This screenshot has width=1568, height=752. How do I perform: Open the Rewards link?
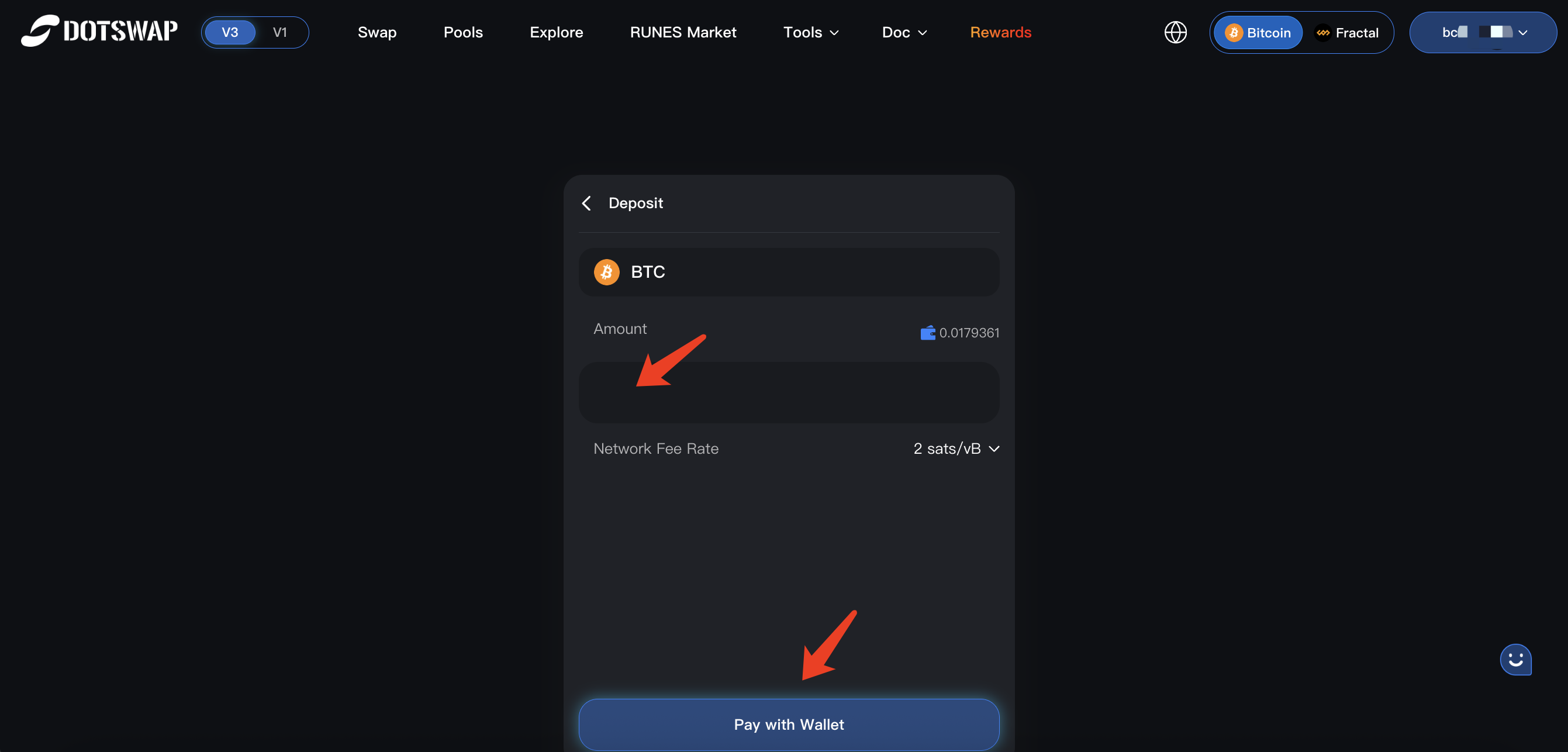point(1000,32)
